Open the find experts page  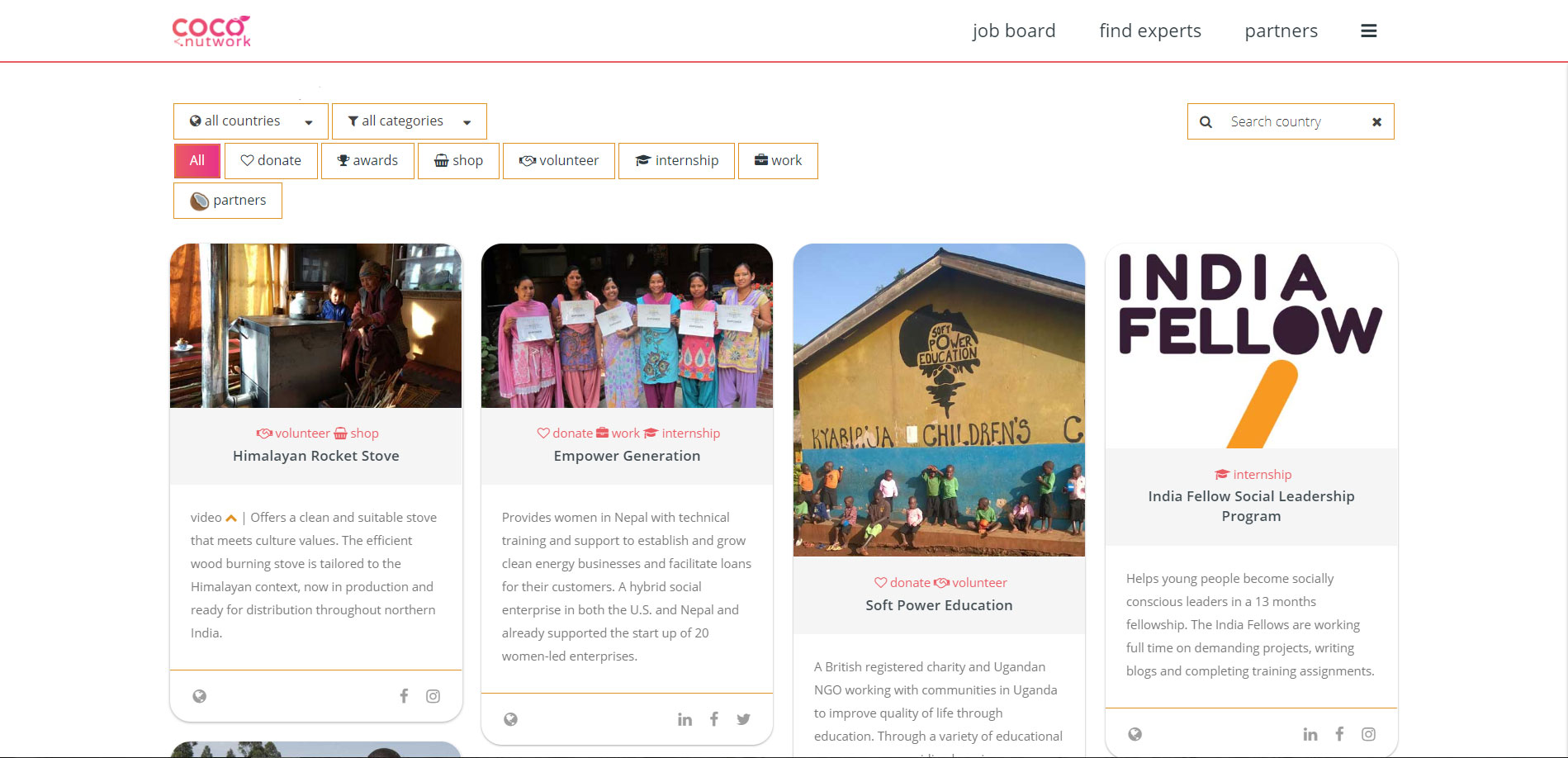click(1150, 31)
